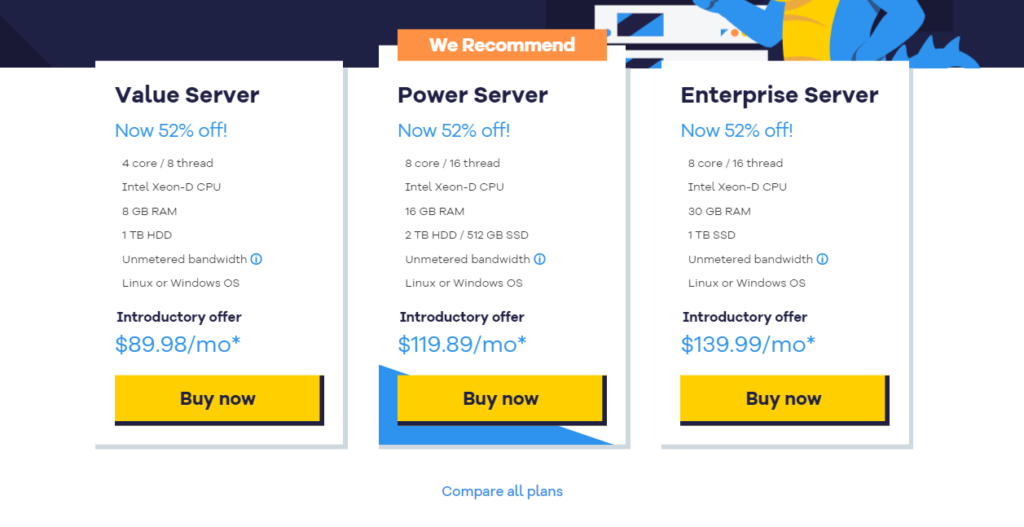The width and height of the screenshot is (1024, 527).
Task: Click the 30 GB RAM specification
Action: tap(719, 212)
